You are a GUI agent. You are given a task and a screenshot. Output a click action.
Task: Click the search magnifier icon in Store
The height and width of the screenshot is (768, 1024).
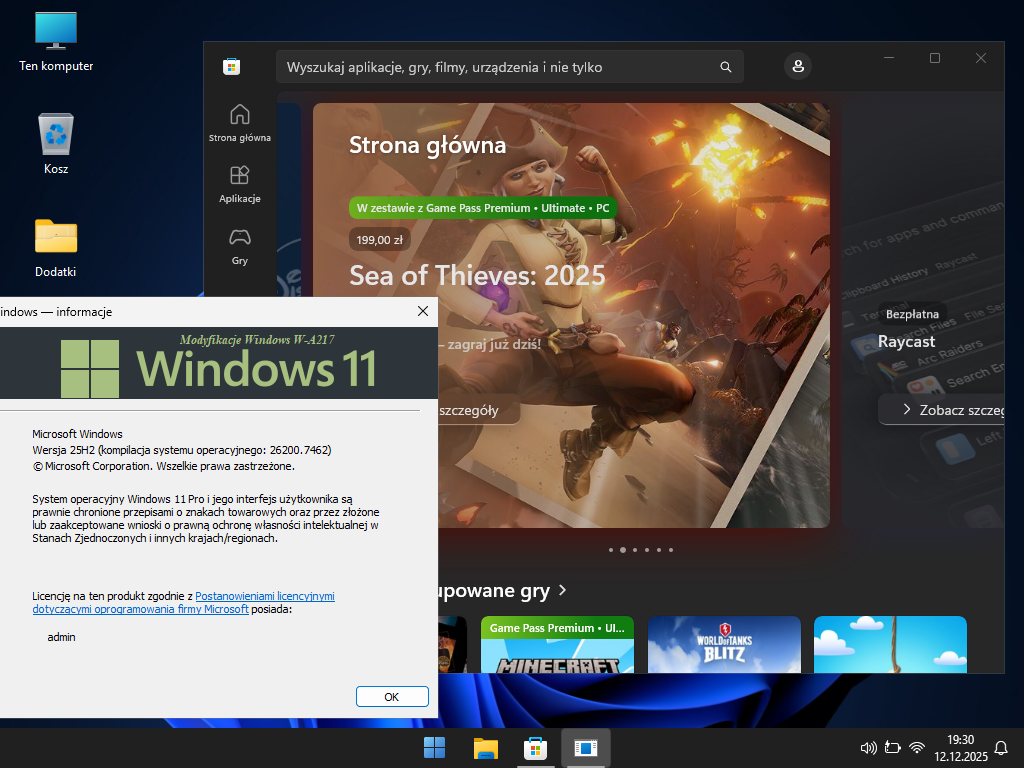point(726,67)
